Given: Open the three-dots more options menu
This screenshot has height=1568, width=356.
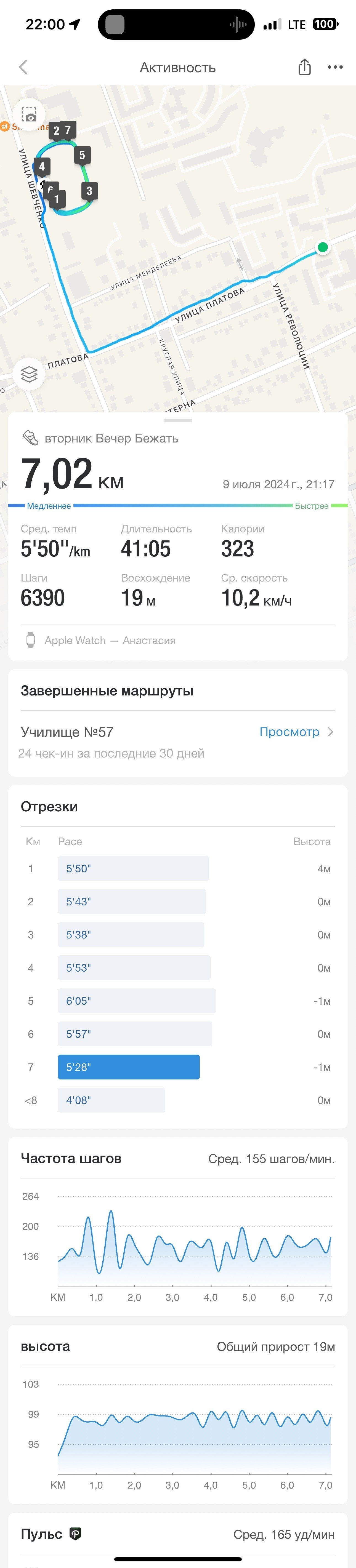Looking at the screenshot, I should 335,67.
